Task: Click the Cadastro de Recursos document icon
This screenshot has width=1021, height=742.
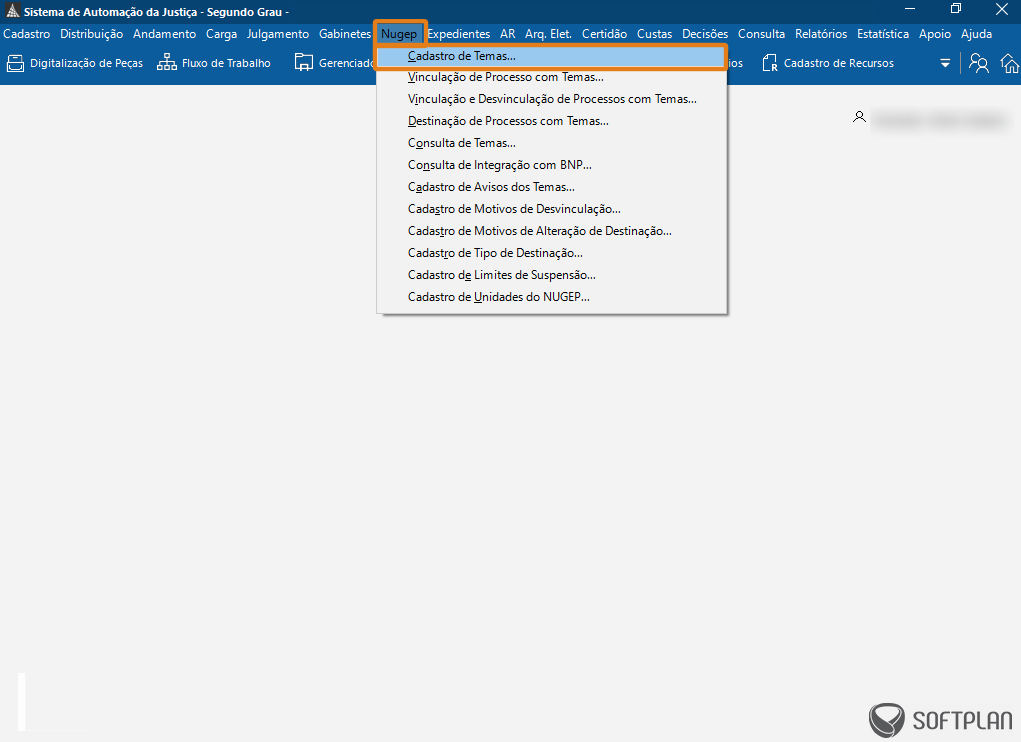Action: 770,63
